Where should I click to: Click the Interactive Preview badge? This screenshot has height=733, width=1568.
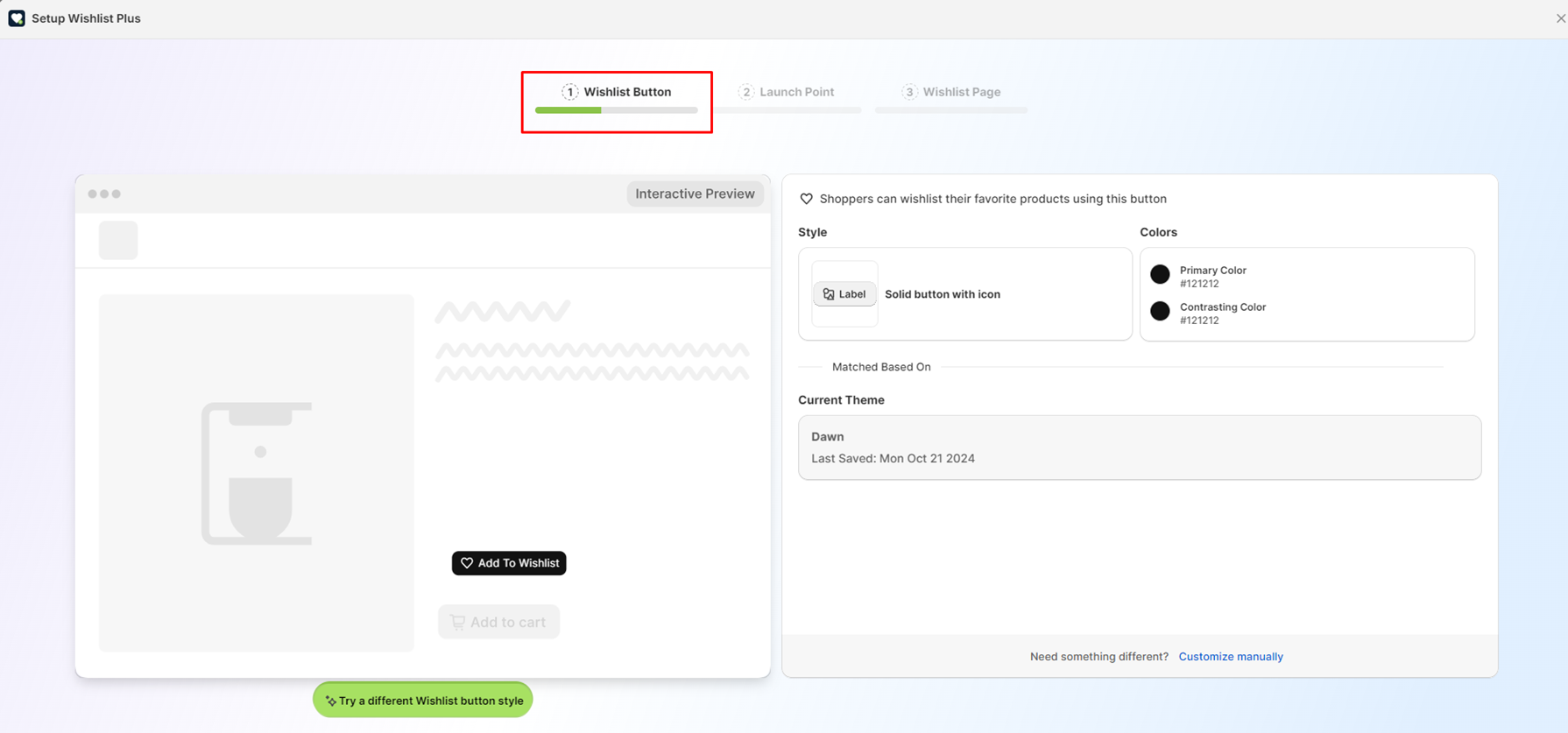[695, 194]
